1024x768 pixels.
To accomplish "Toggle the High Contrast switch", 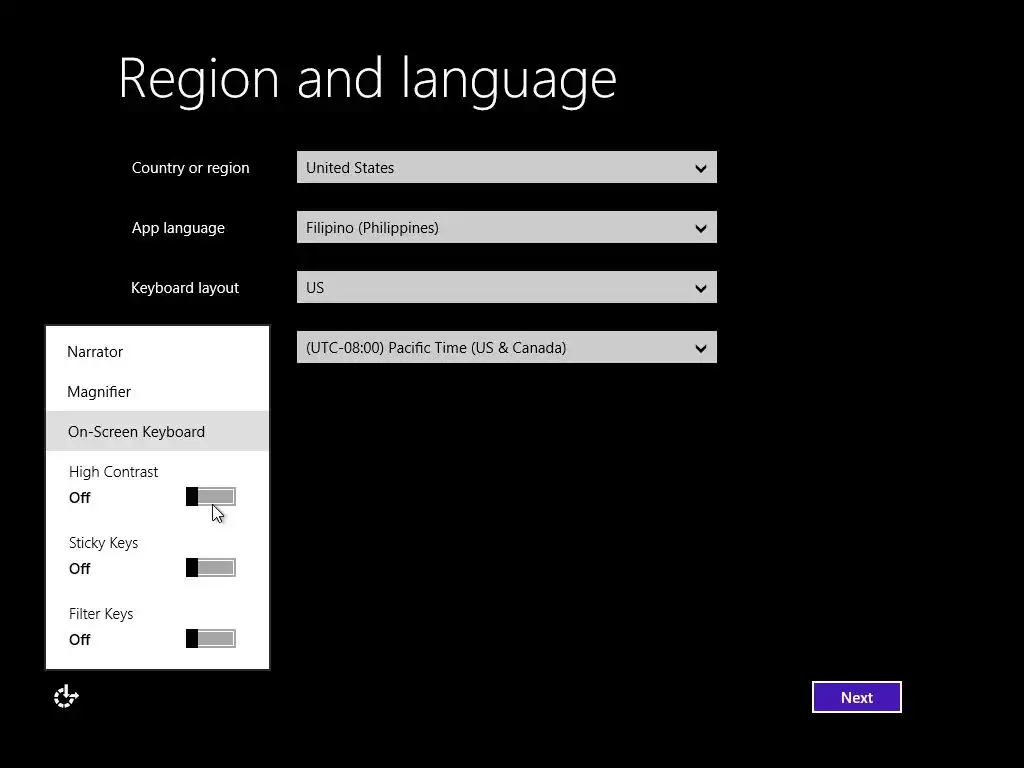I will pyautogui.click(x=210, y=497).
